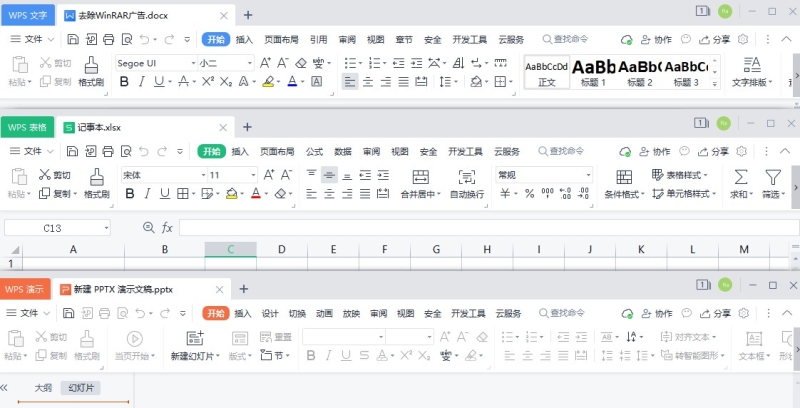Click Wrap Text (自动换行) in Spreadsheet
The height and width of the screenshot is (408, 800).
point(467,184)
